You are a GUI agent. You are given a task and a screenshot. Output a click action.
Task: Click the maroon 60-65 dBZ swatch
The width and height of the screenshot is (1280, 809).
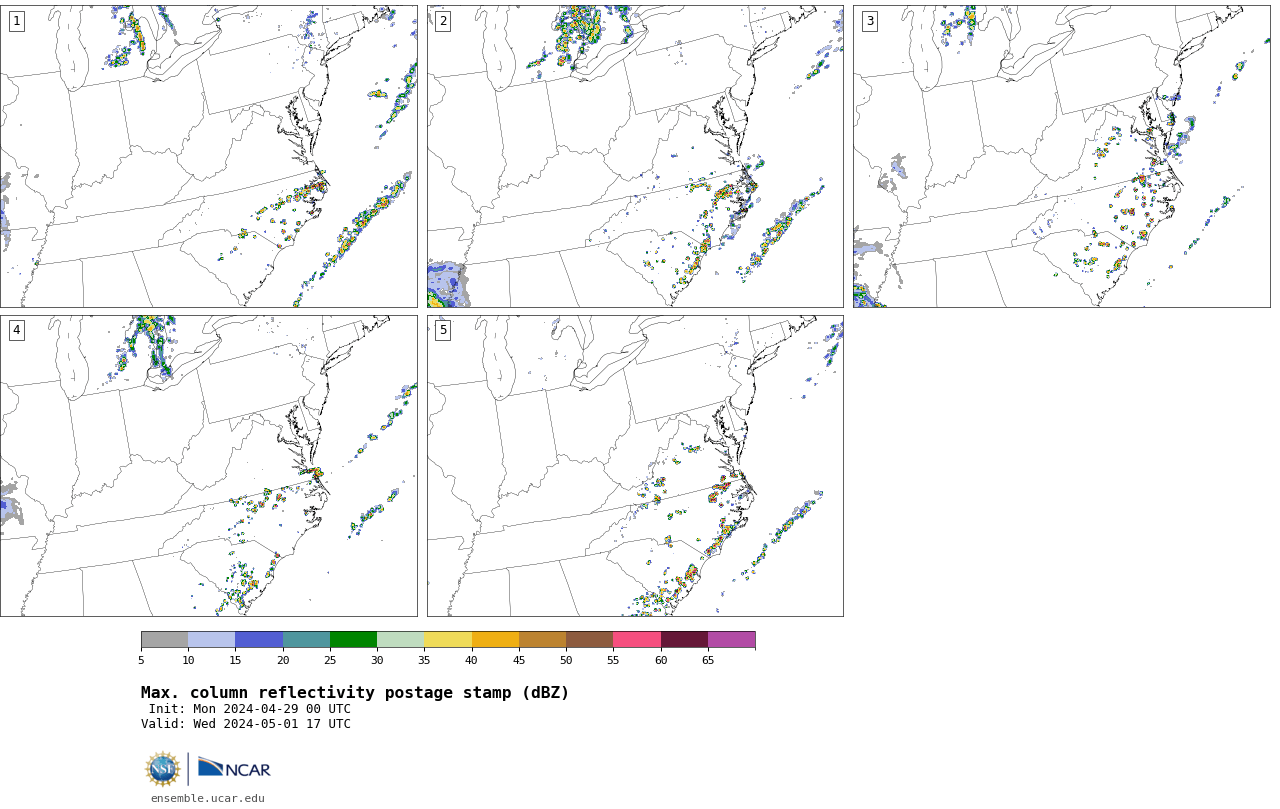(684, 640)
